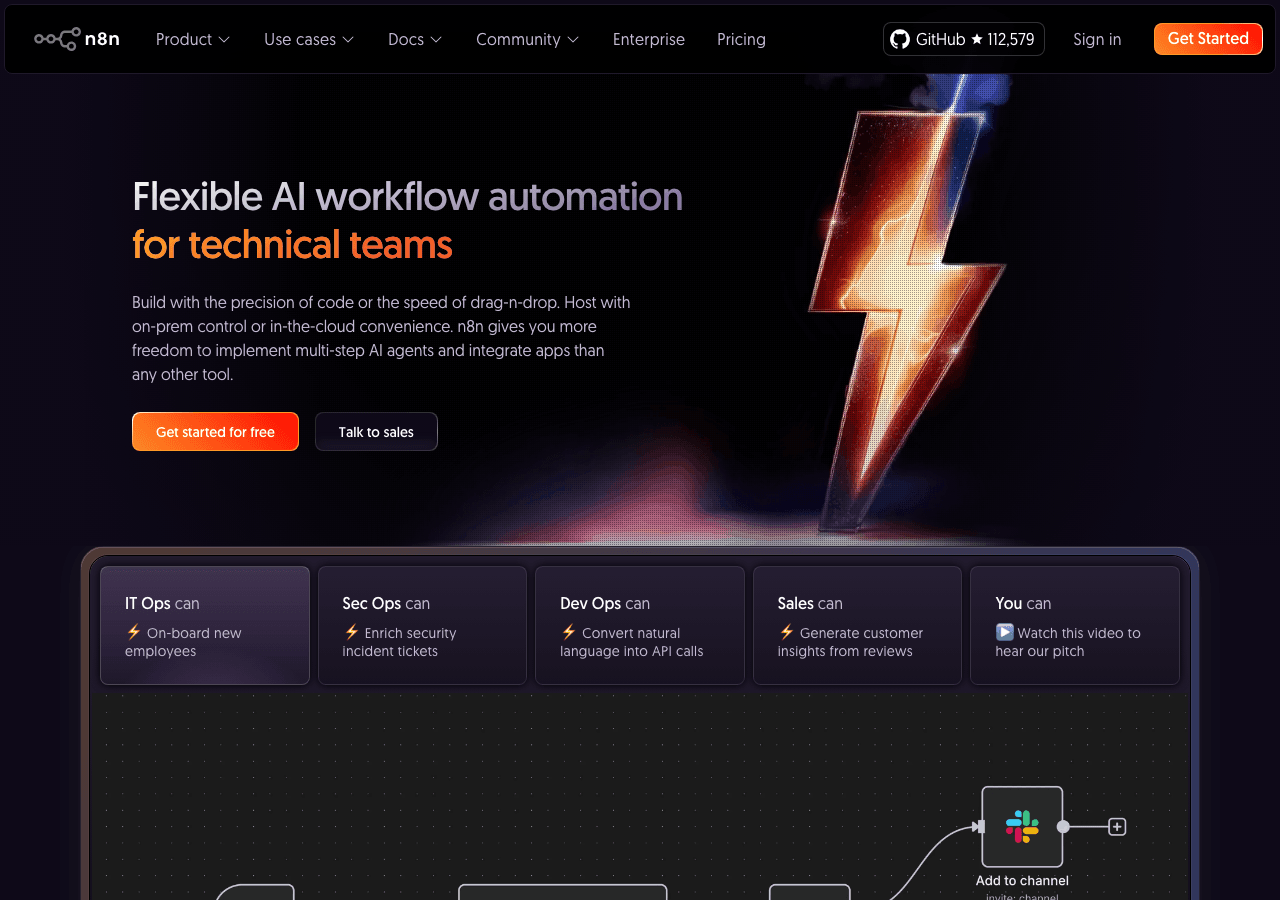The height and width of the screenshot is (900, 1280).
Task: Open the Community dropdown menu
Action: pyautogui.click(x=527, y=39)
